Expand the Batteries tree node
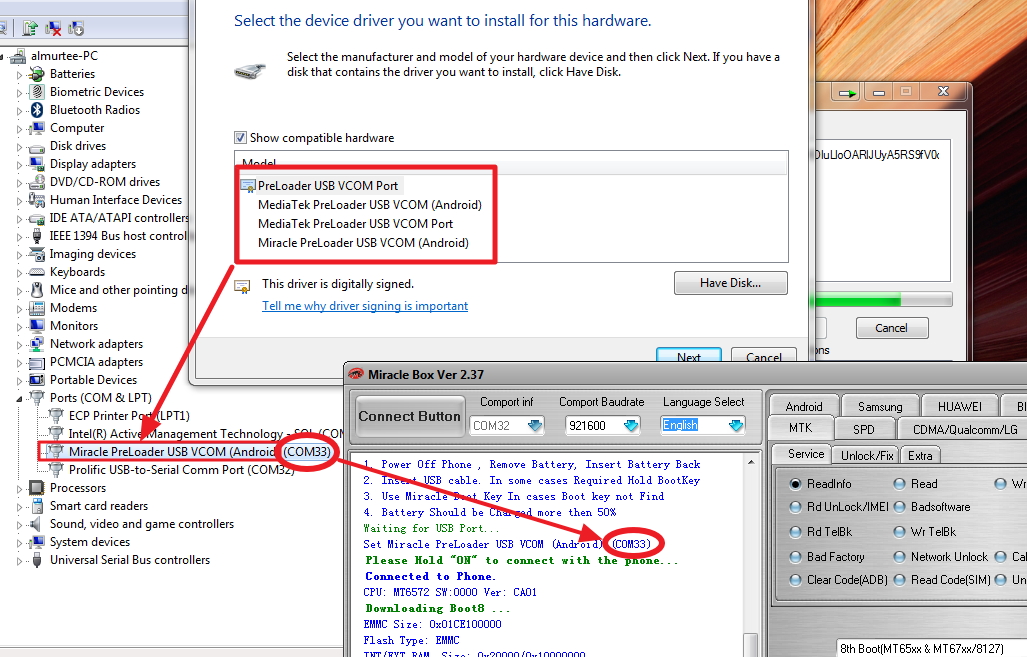This screenshot has height=657, width=1027. 20,75
